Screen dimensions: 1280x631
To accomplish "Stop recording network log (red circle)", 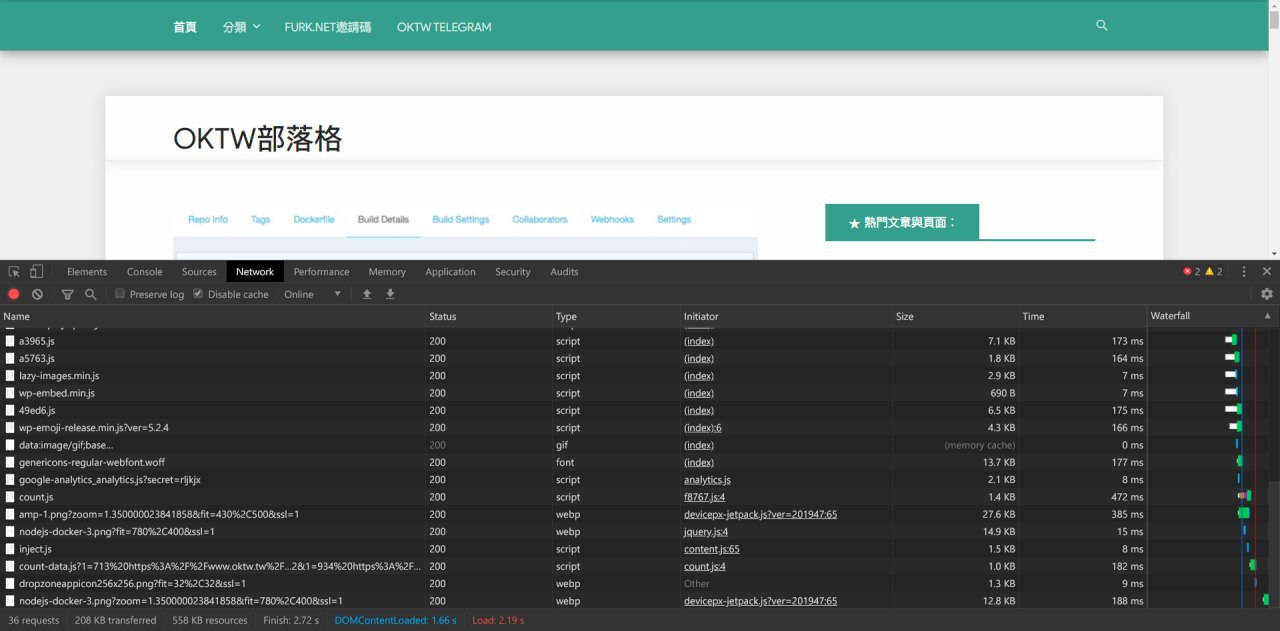I will pyautogui.click(x=14, y=294).
